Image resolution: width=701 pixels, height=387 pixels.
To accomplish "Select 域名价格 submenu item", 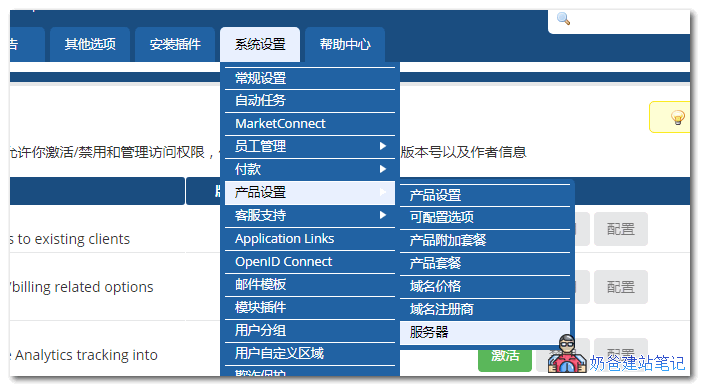I will pyautogui.click(x=485, y=286).
